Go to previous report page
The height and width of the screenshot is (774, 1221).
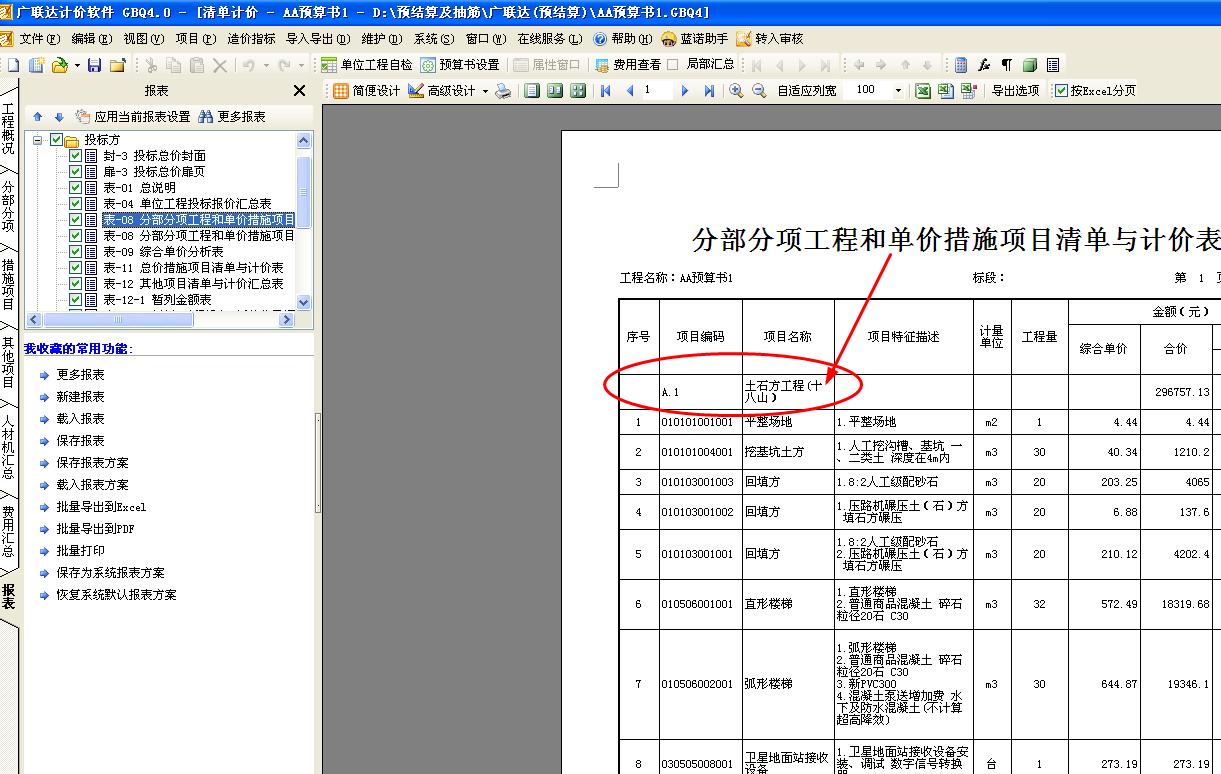point(630,91)
